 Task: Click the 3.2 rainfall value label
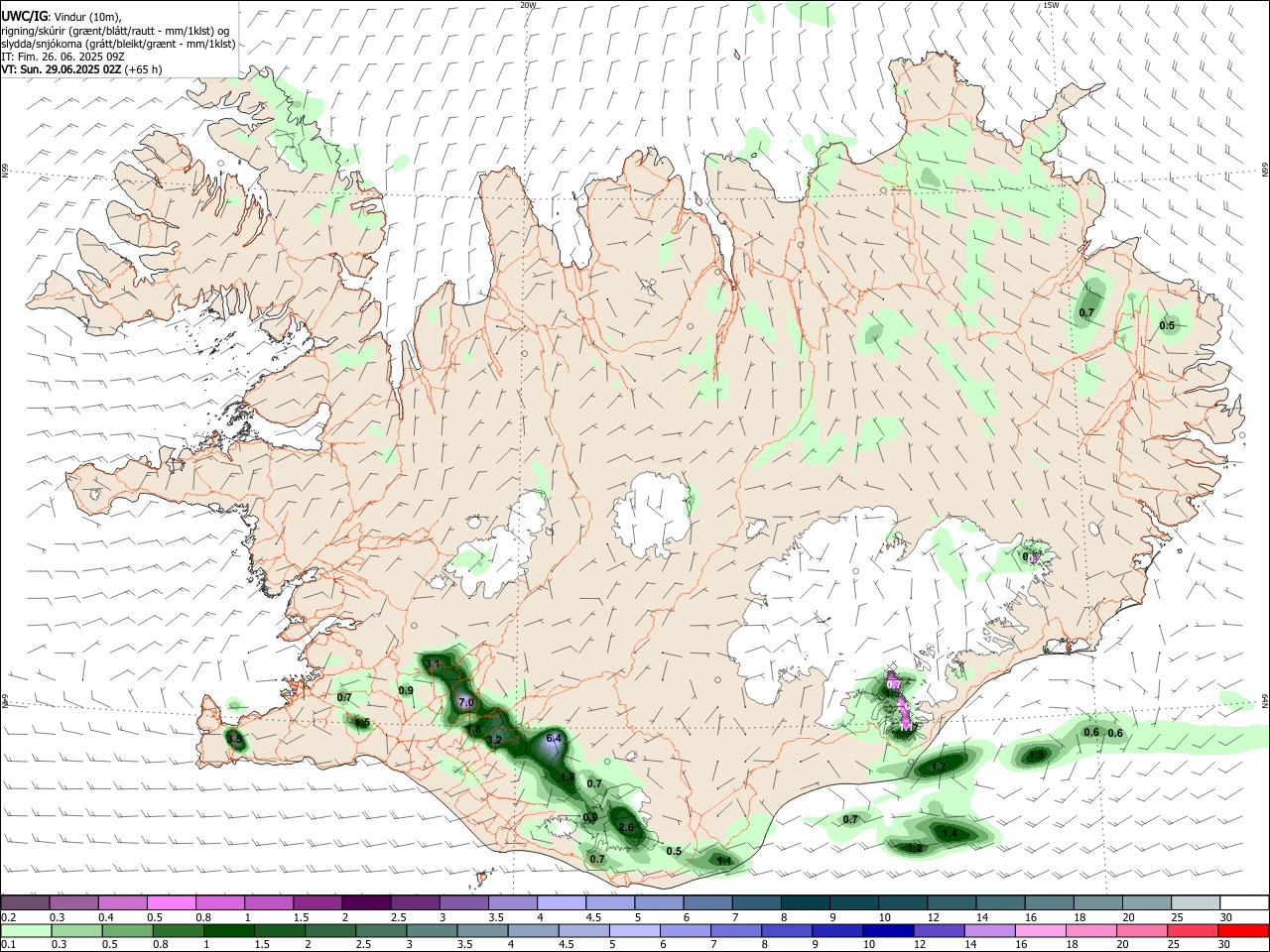click(x=494, y=740)
